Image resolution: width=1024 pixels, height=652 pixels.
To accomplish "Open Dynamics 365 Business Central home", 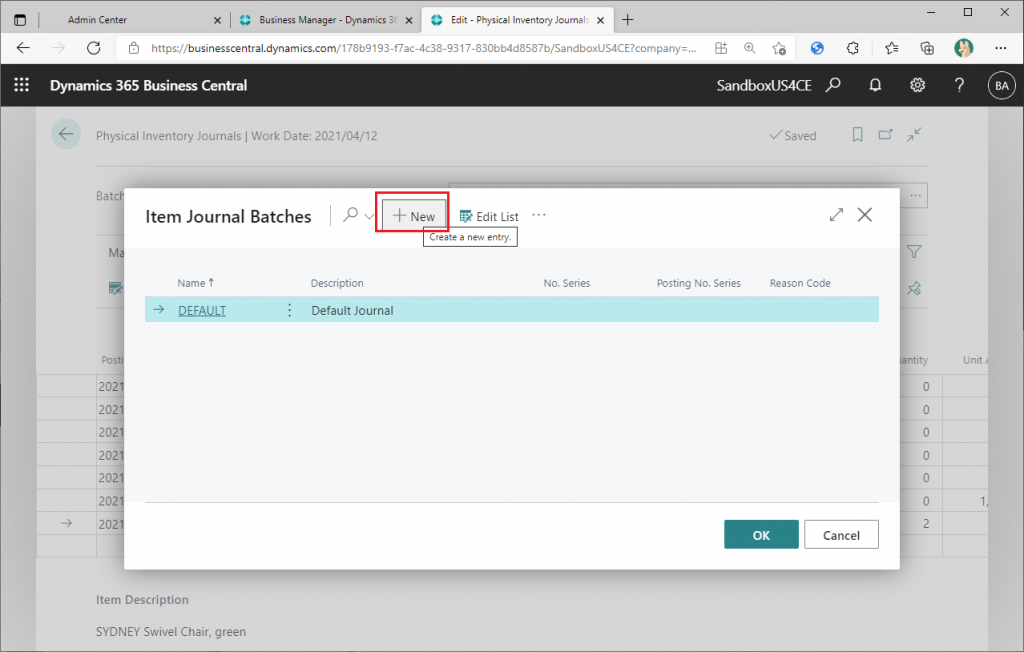I will pos(148,85).
